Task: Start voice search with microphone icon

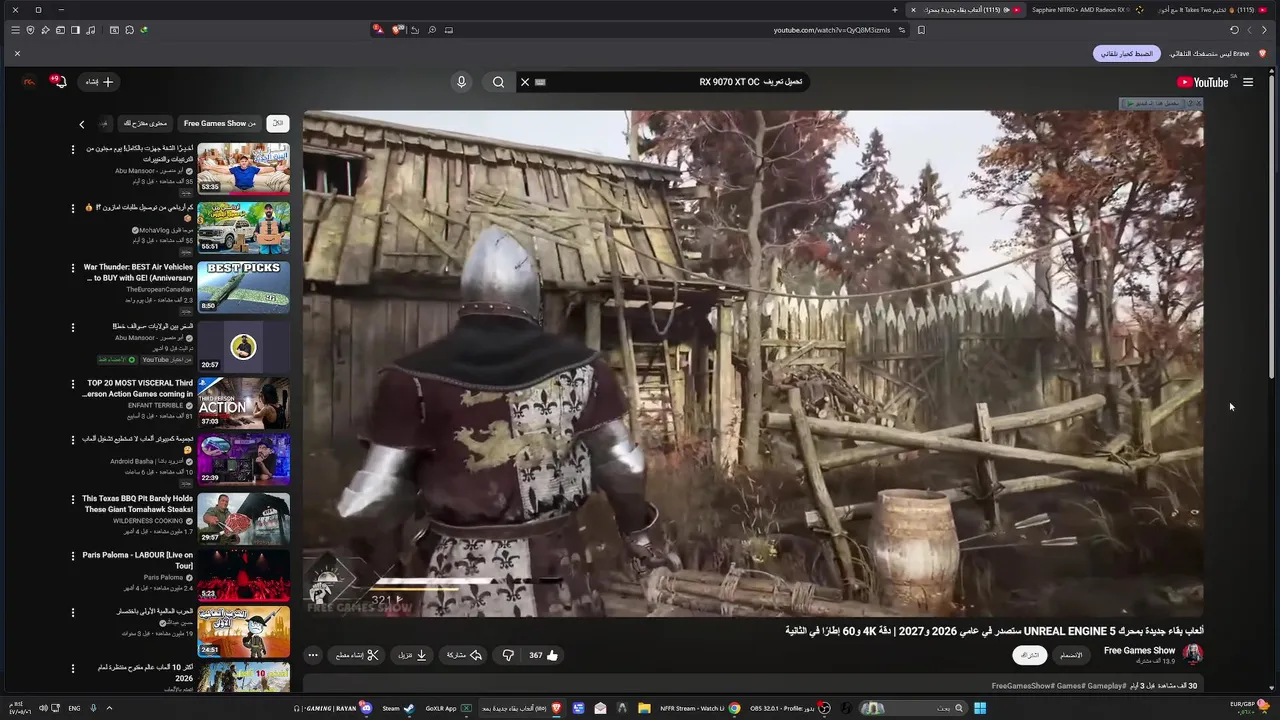Action: pos(461,82)
